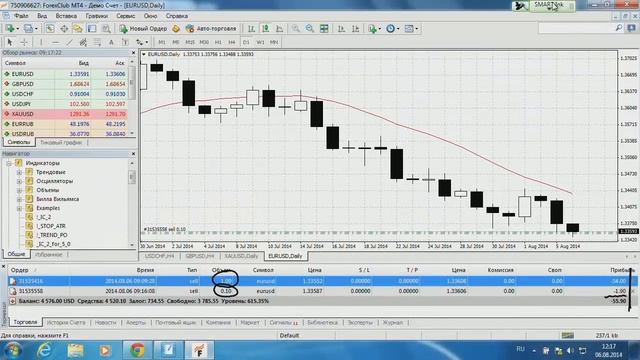Open the Вставка menu
The image size is (640, 360).
[66, 16]
